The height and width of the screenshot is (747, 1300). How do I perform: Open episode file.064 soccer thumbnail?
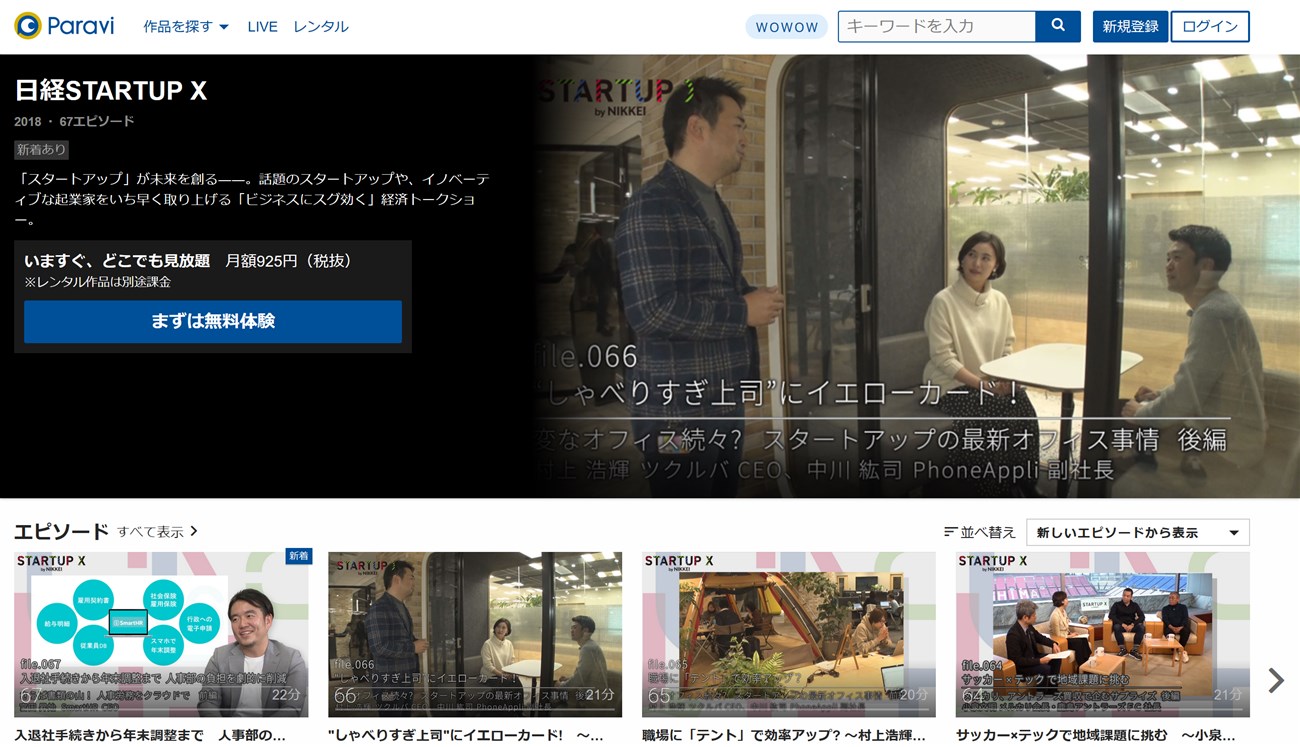tap(1103, 634)
